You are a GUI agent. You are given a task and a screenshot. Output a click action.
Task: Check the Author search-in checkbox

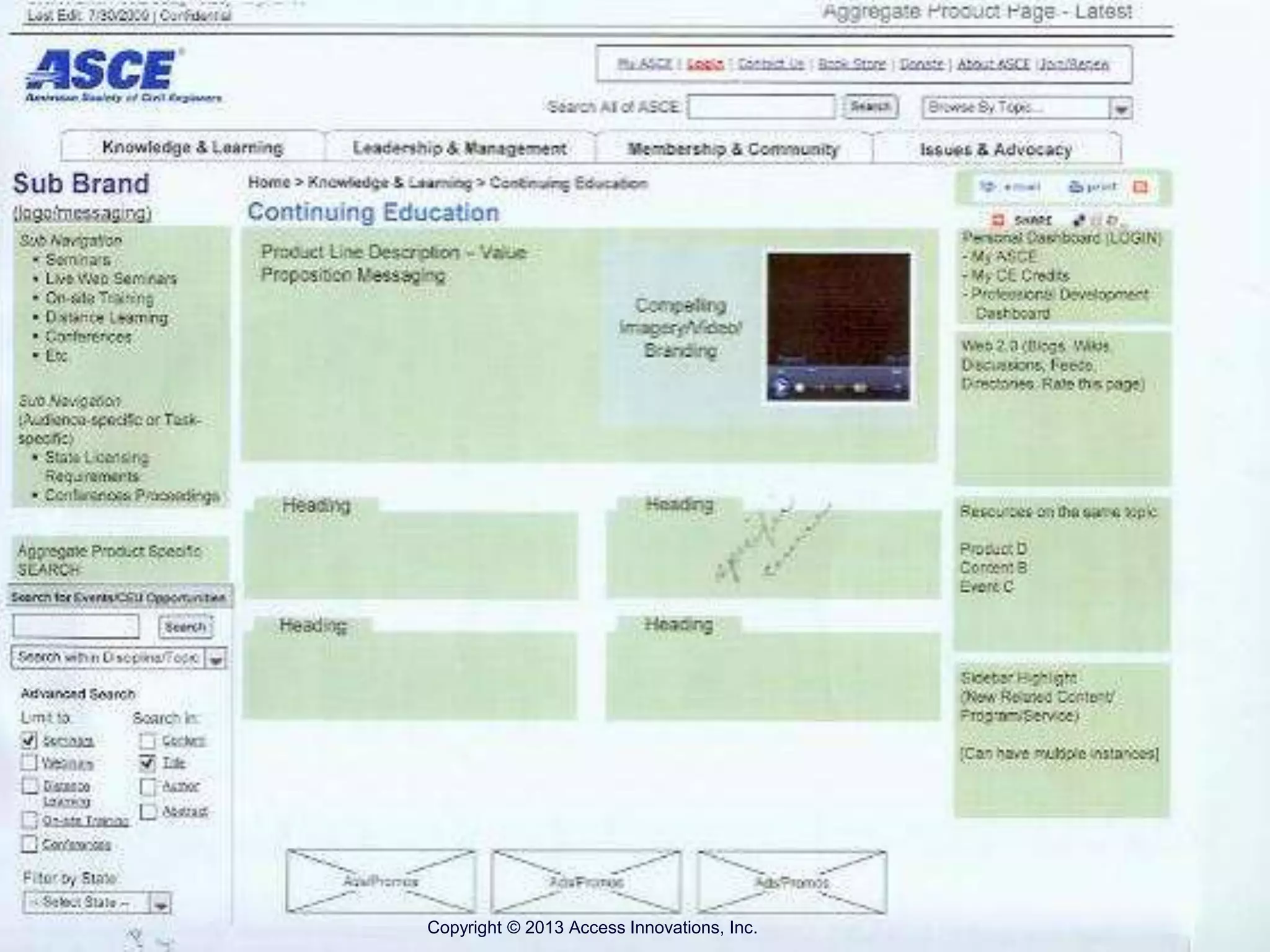click(148, 787)
